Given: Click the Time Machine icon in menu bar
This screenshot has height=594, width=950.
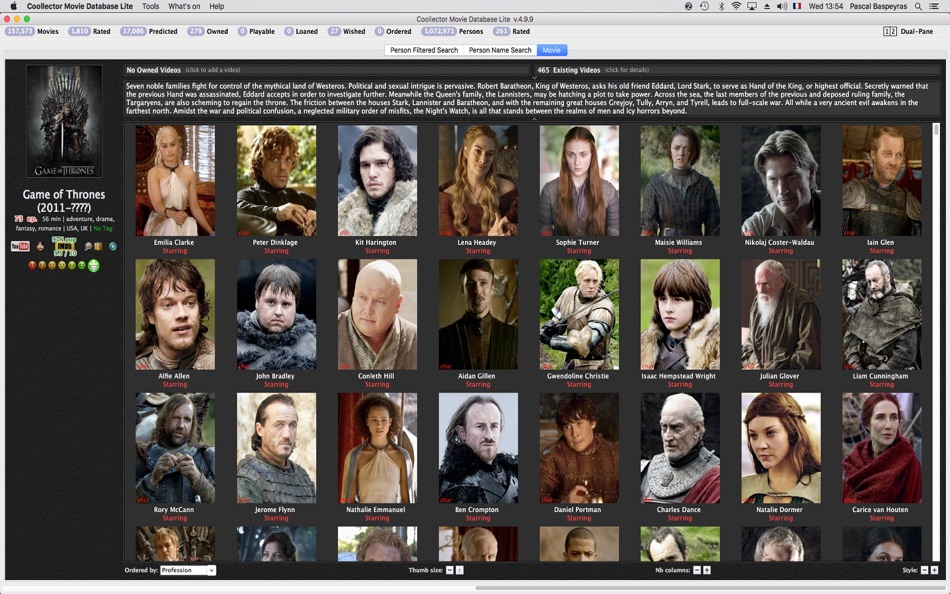Looking at the screenshot, I should 704,6.
